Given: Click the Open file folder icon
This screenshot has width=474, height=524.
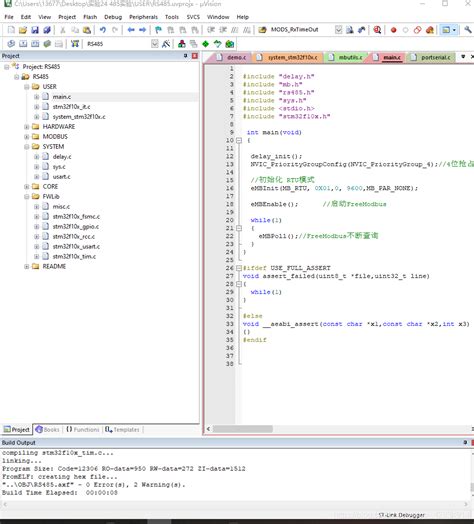Looking at the screenshot, I should (x=23, y=30).
